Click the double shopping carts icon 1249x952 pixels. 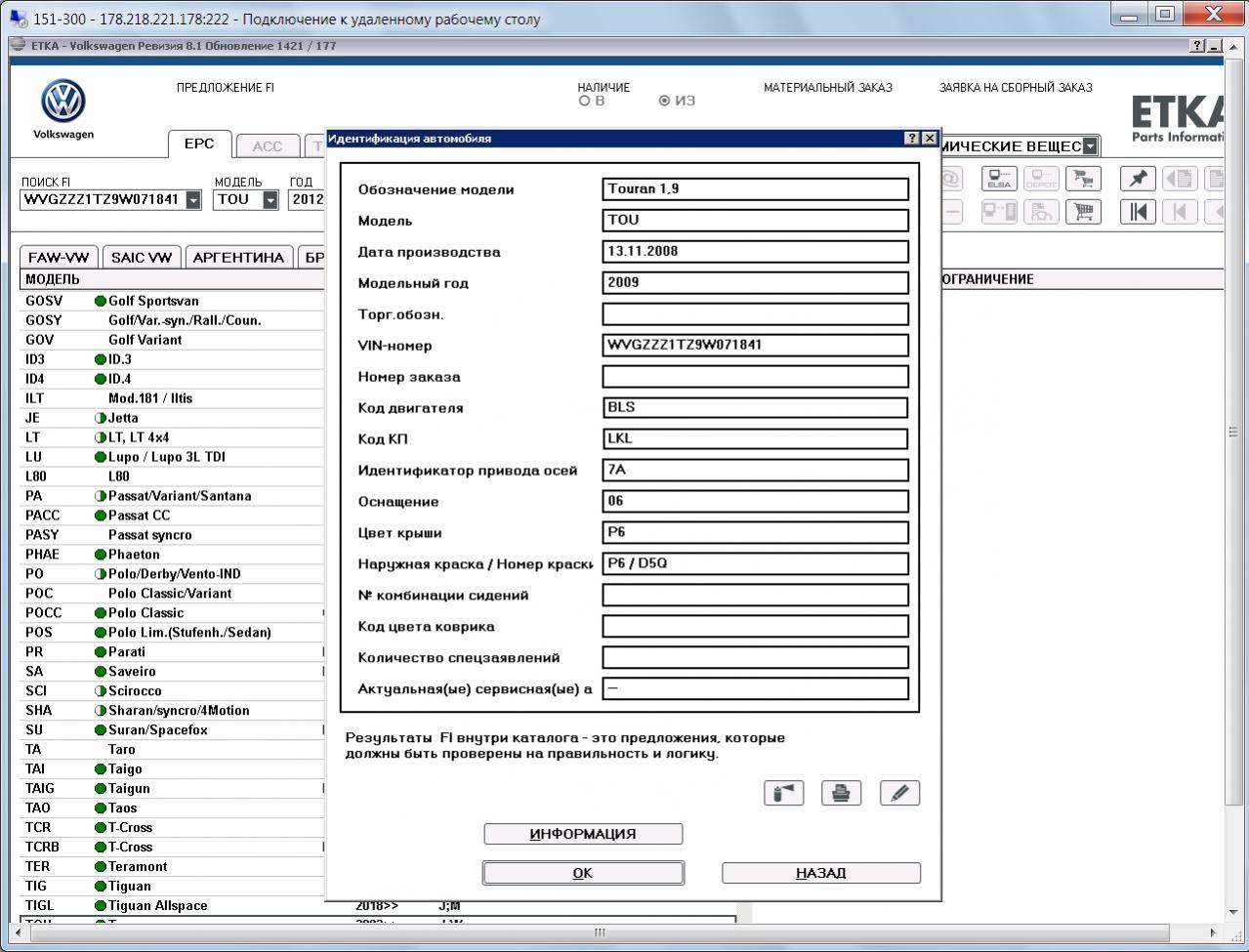pos(1083,179)
